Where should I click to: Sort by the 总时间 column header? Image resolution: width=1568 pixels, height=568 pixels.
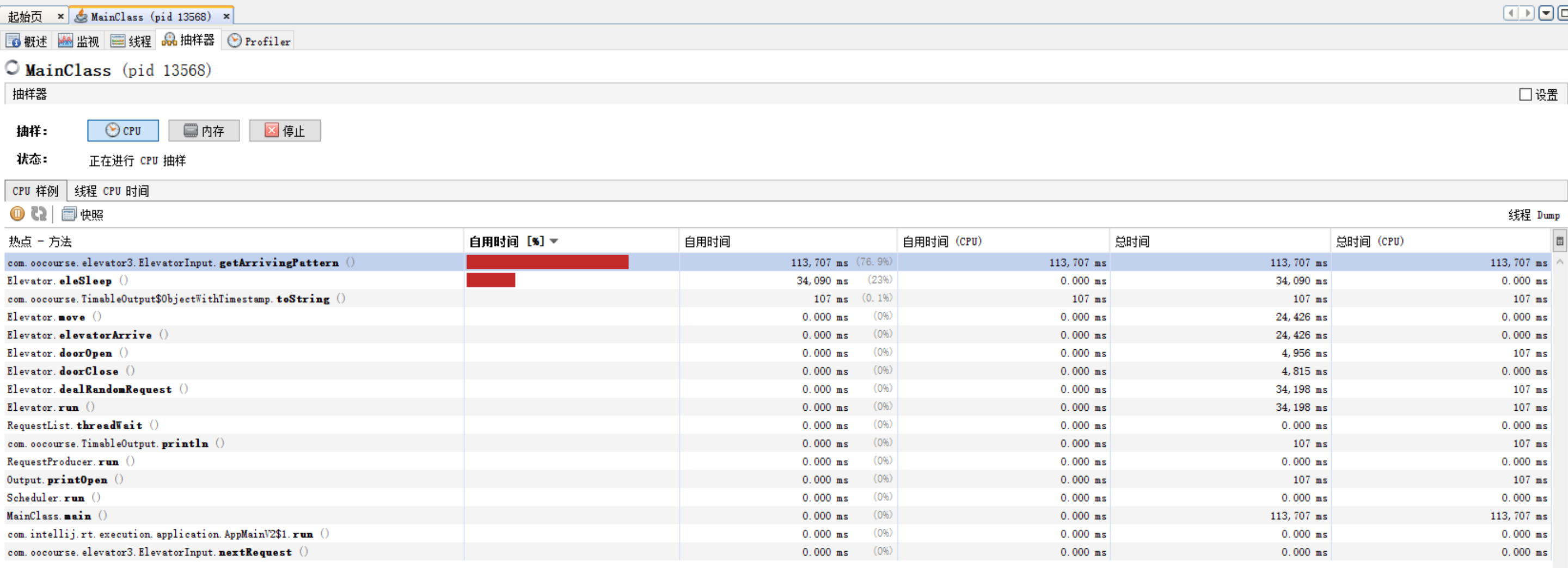tap(1220, 242)
